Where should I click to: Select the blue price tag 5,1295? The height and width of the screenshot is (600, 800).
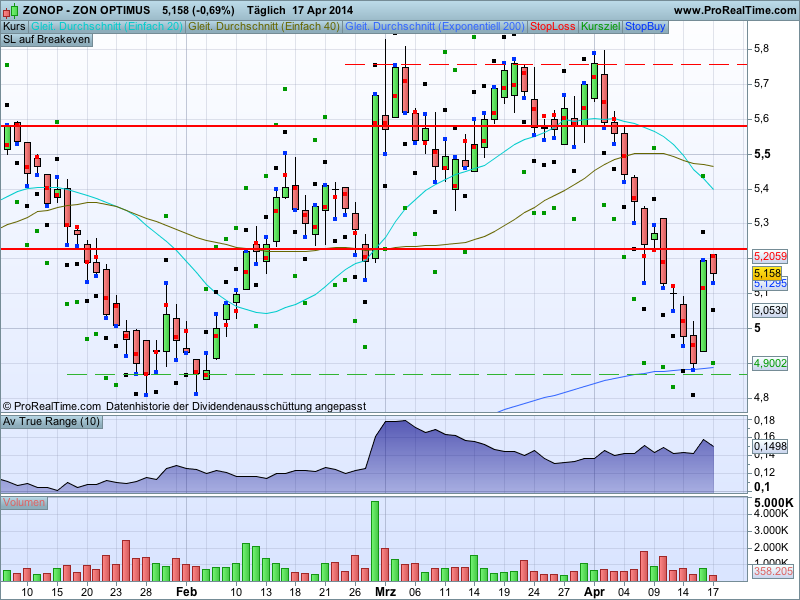point(770,284)
